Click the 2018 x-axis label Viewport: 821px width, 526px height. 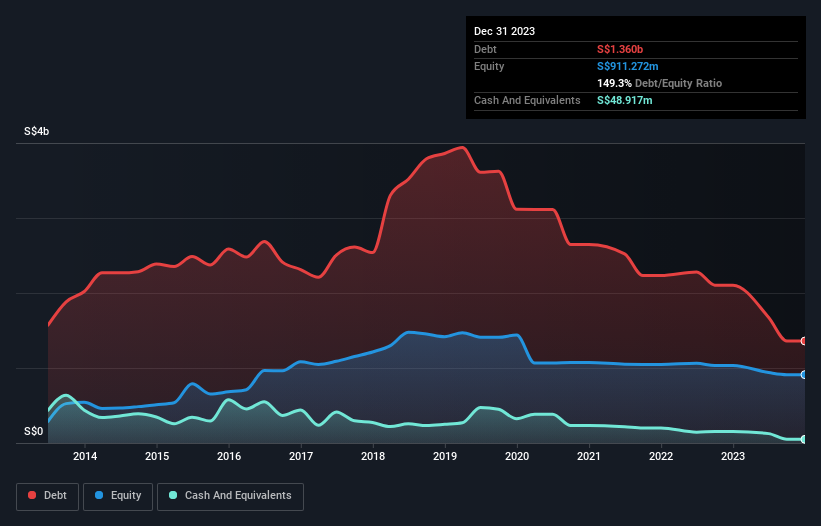click(x=373, y=456)
